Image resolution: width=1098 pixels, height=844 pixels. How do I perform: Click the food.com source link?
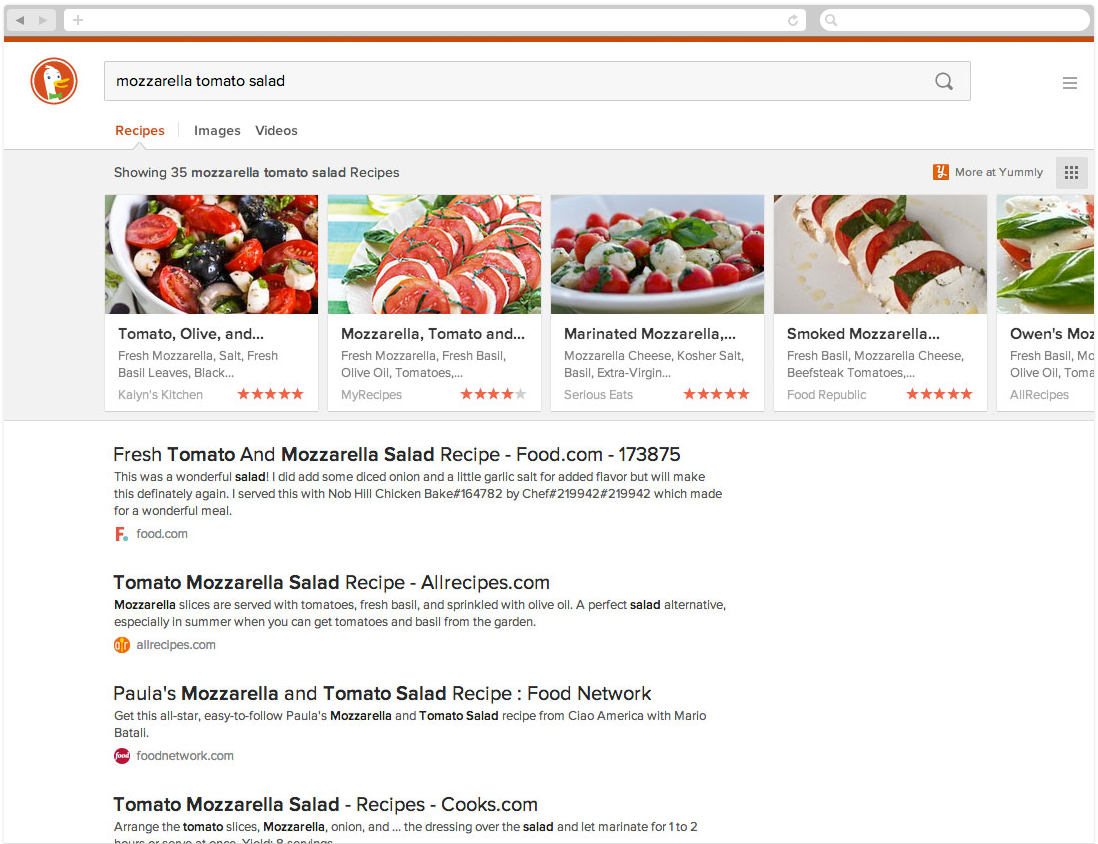click(x=162, y=534)
